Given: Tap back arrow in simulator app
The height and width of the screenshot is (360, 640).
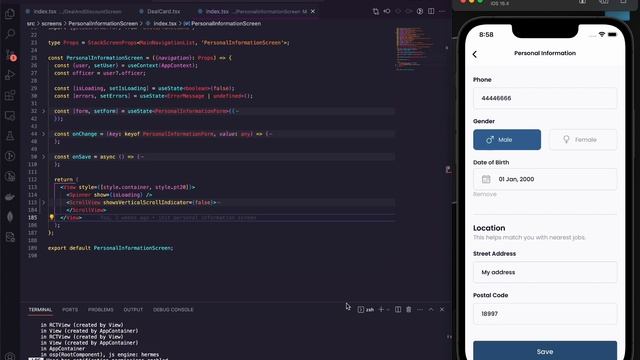Looking at the screenshot, I should pos(475,54).
